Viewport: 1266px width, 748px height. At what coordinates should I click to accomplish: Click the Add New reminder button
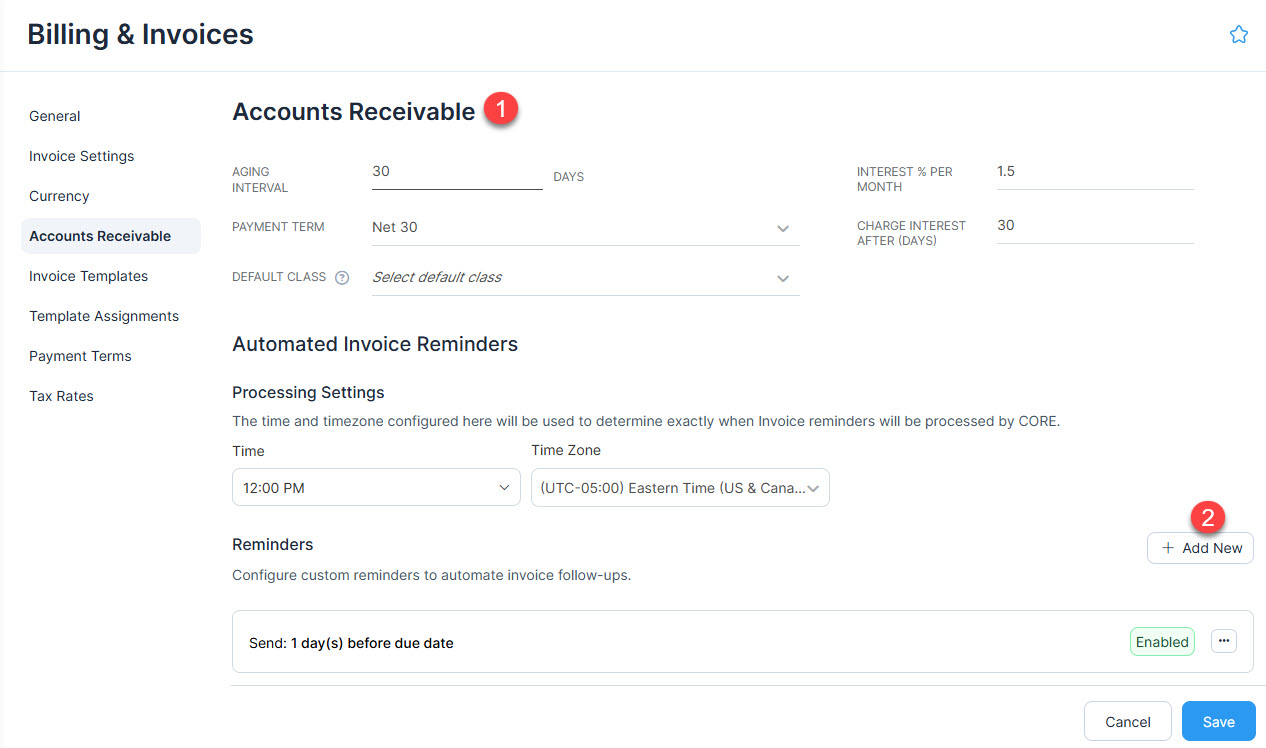tap(1200, 548)
